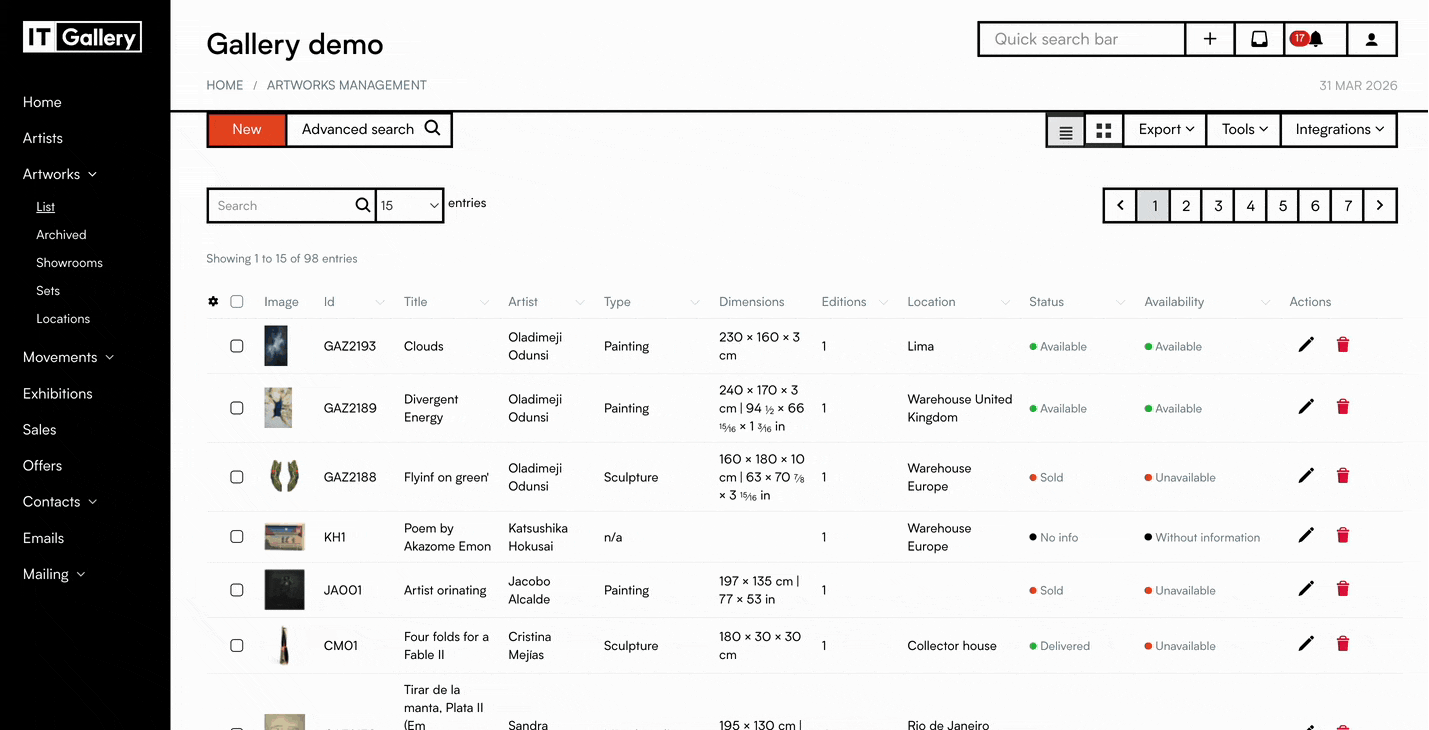Delete artwork GAZ2193 Clouds trash icon
Image resolution: width=1429 pixels, height=730 pixels.
point(1343,345)
